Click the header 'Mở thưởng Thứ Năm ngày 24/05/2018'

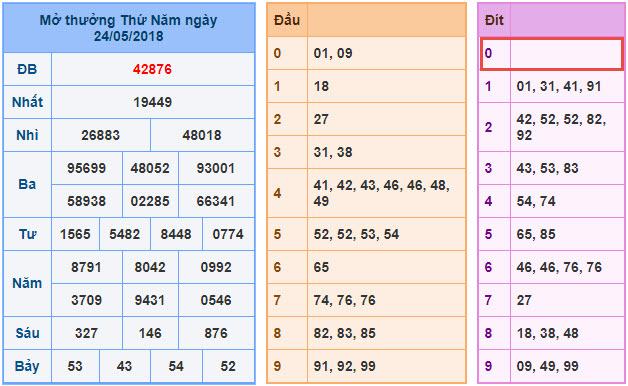click(x=129, y=28)
